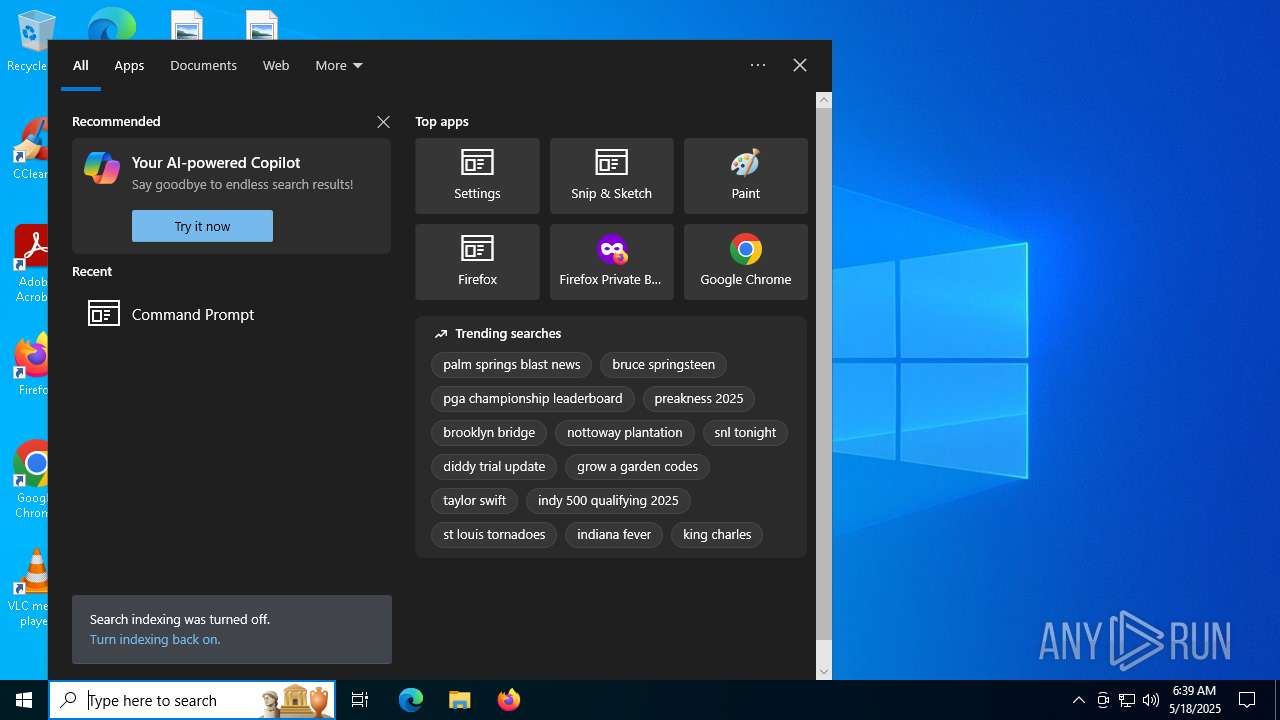Viewport: 1280px width, 720px height.
Task: Search trending palm springs blast news
Action: click(x=512, y=365)
